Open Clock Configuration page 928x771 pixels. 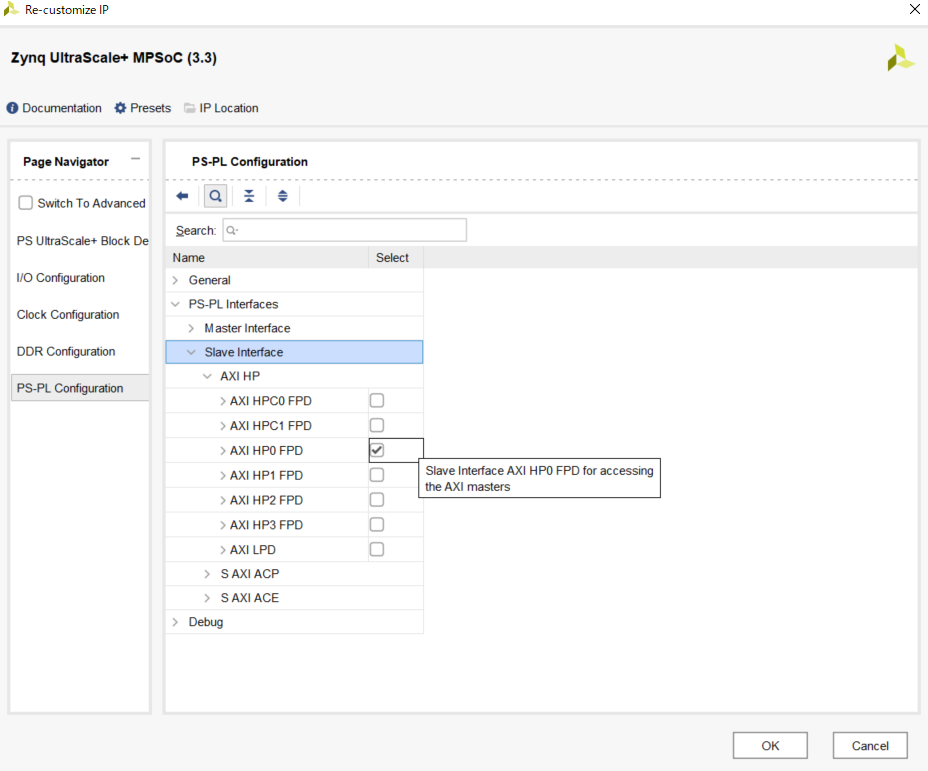[67, 315]
